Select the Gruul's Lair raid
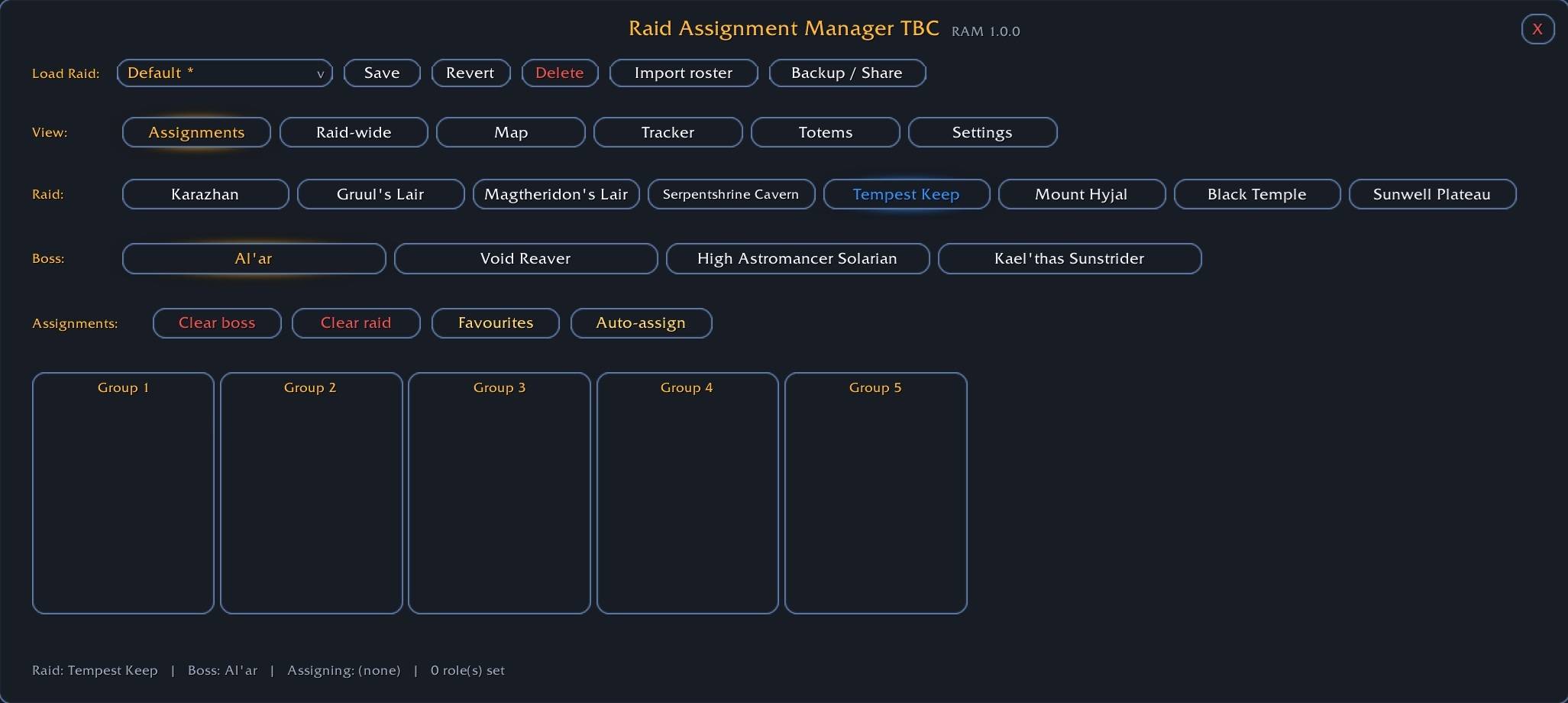1568x703 pixels. pos(380,194)
